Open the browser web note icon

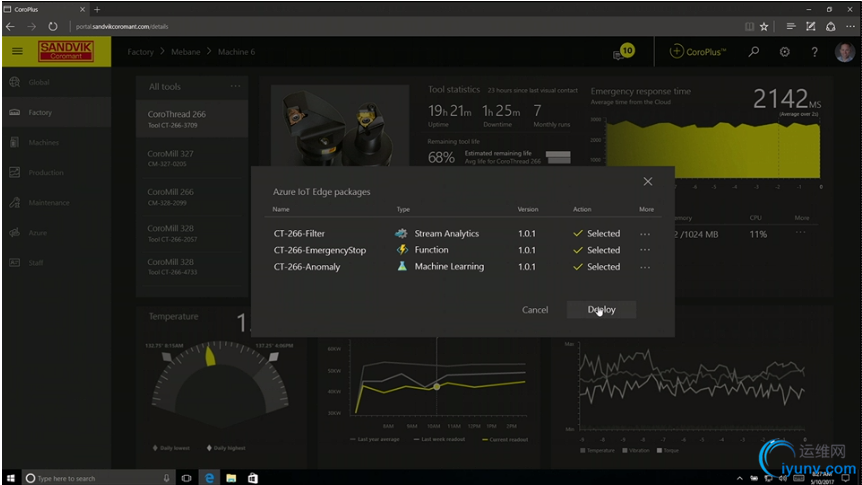pyautogui.click(x=810, y=26)
